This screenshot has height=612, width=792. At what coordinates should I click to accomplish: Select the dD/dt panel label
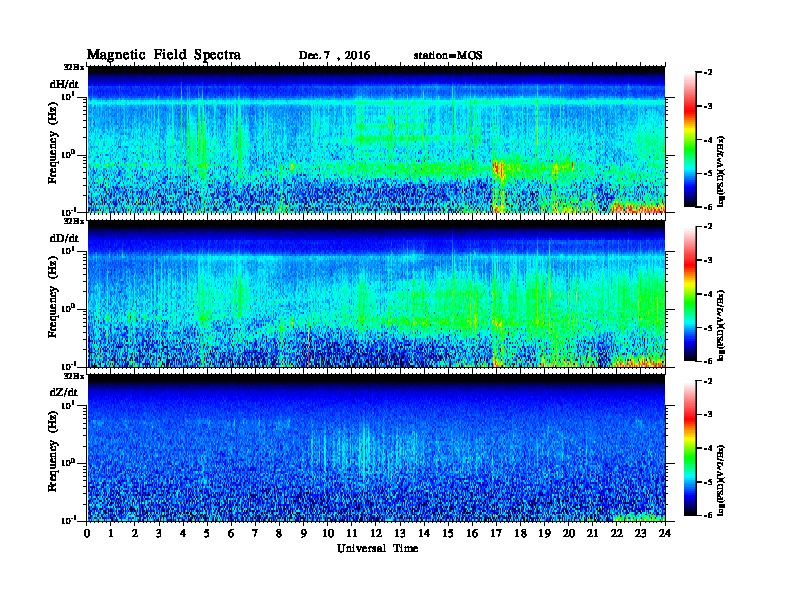[64, 238]
